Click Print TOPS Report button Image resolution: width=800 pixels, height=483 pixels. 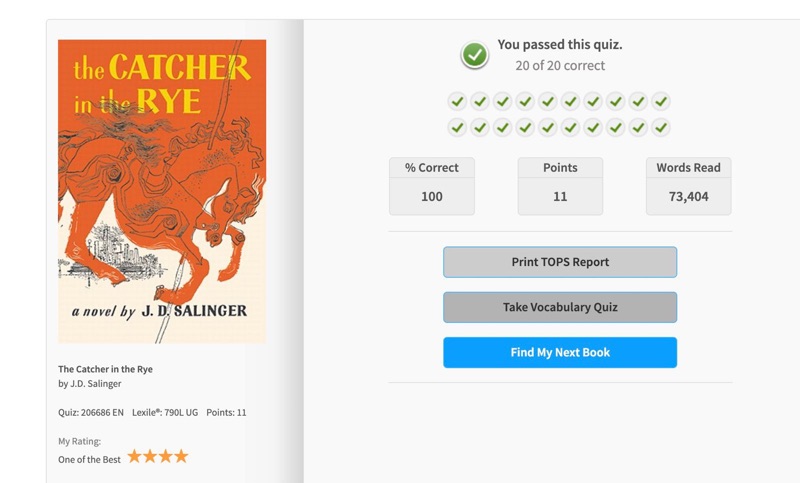click(x=560, y=262)
